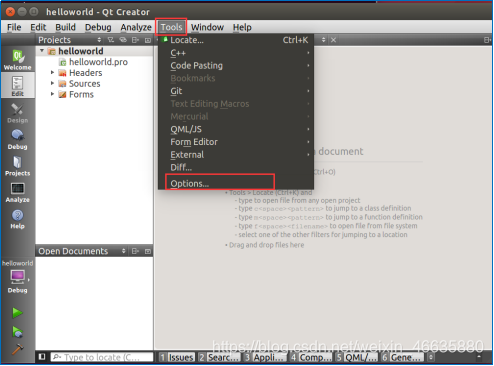Select the Forms folder label
The width and height of the screenshot is (494, 366).
pos(81,94)
